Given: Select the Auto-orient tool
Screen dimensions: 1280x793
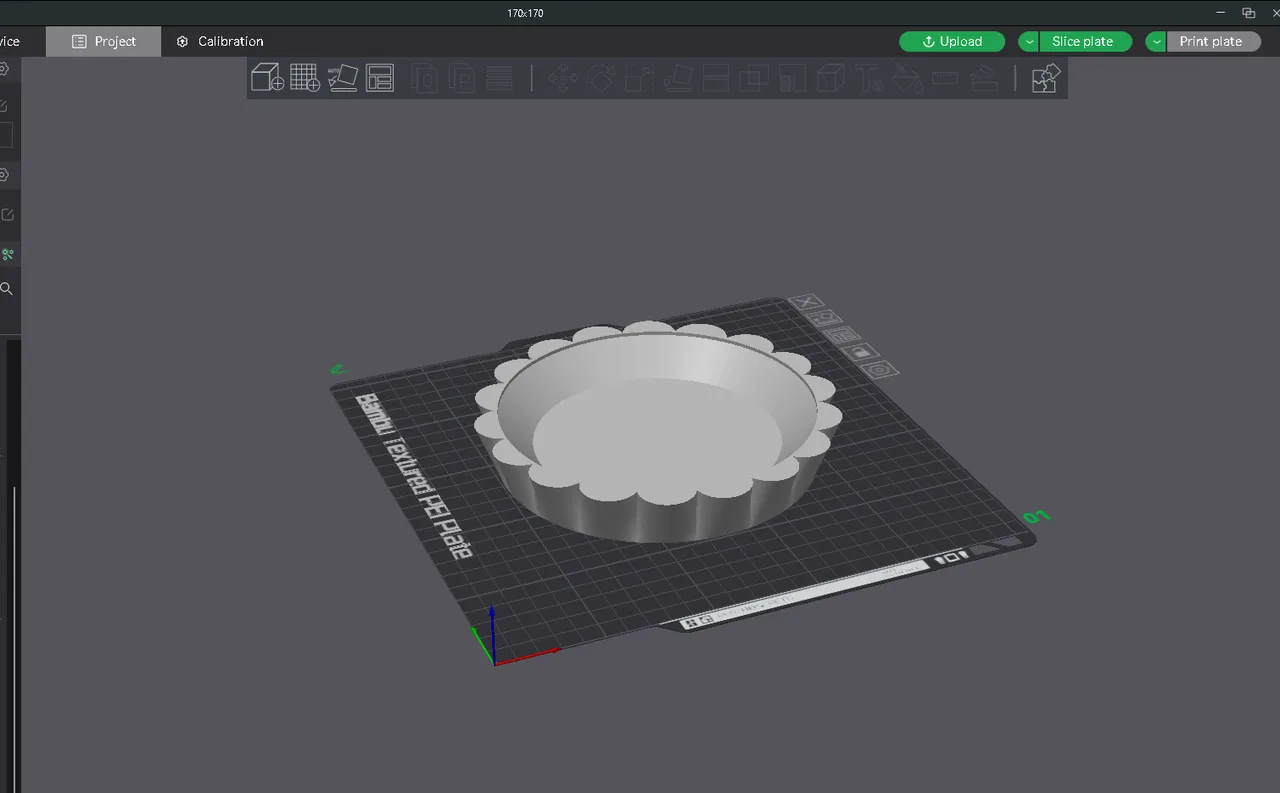Looking at the screenshot, I should [x=343, y=78].
